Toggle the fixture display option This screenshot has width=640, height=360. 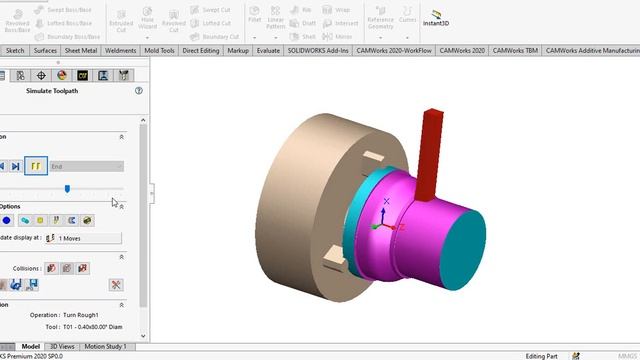(x=87, y=220)
